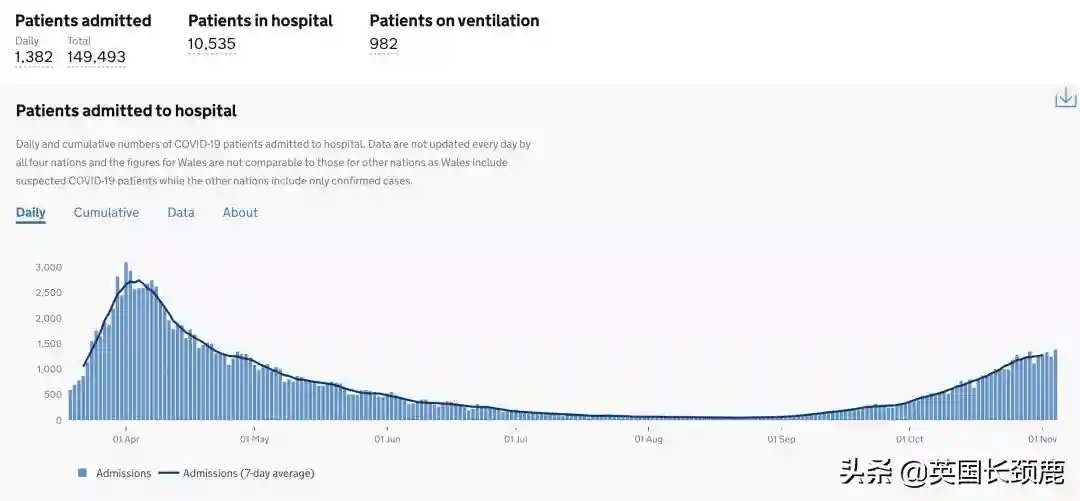Click the "Patients on ventilation" heading
Image resolution: width=1080 pixels, height=501 pixels.
pos(454,20)
